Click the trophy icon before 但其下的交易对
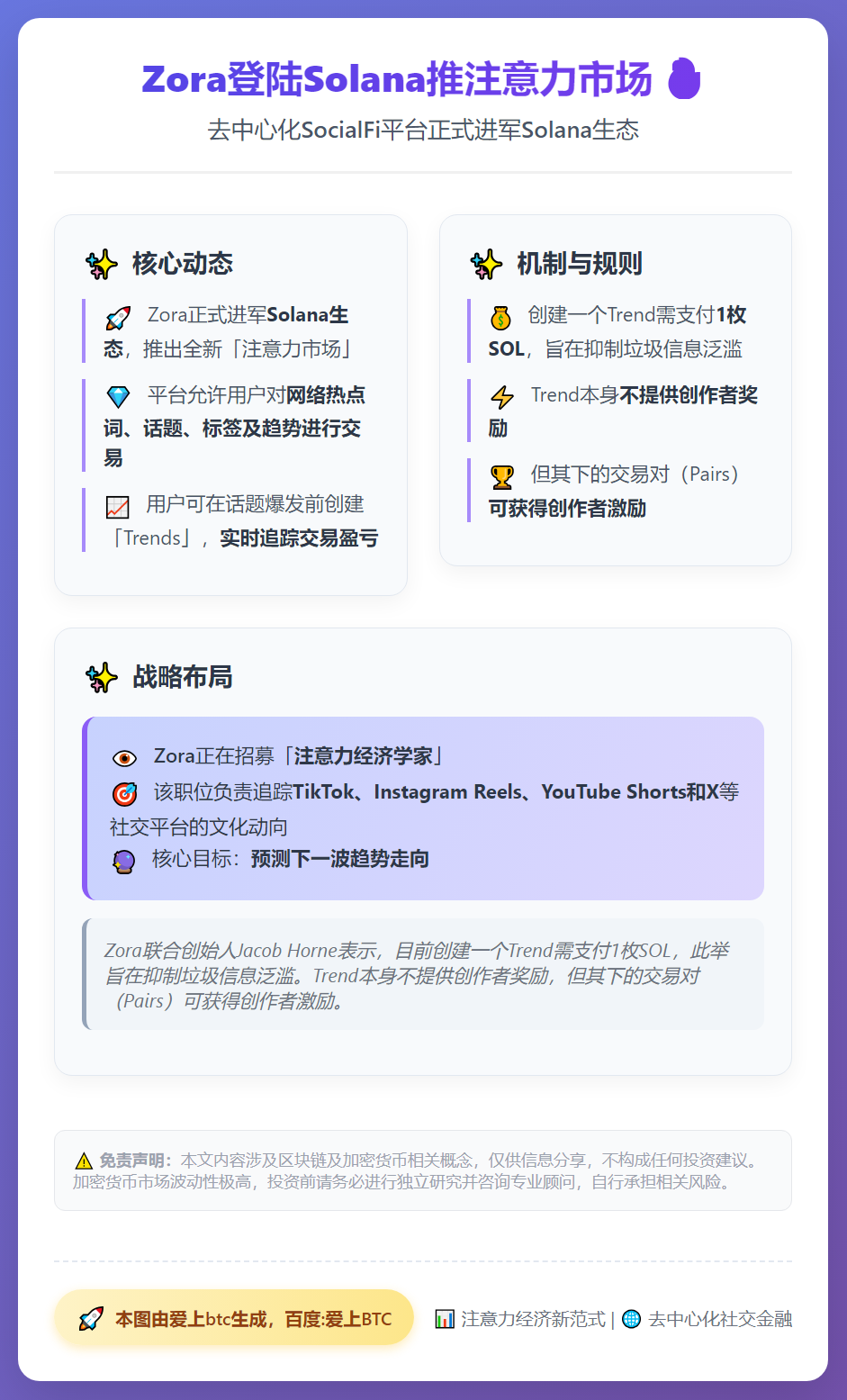The height and width of the screenshot is (1400, 847). click(501, 476)
